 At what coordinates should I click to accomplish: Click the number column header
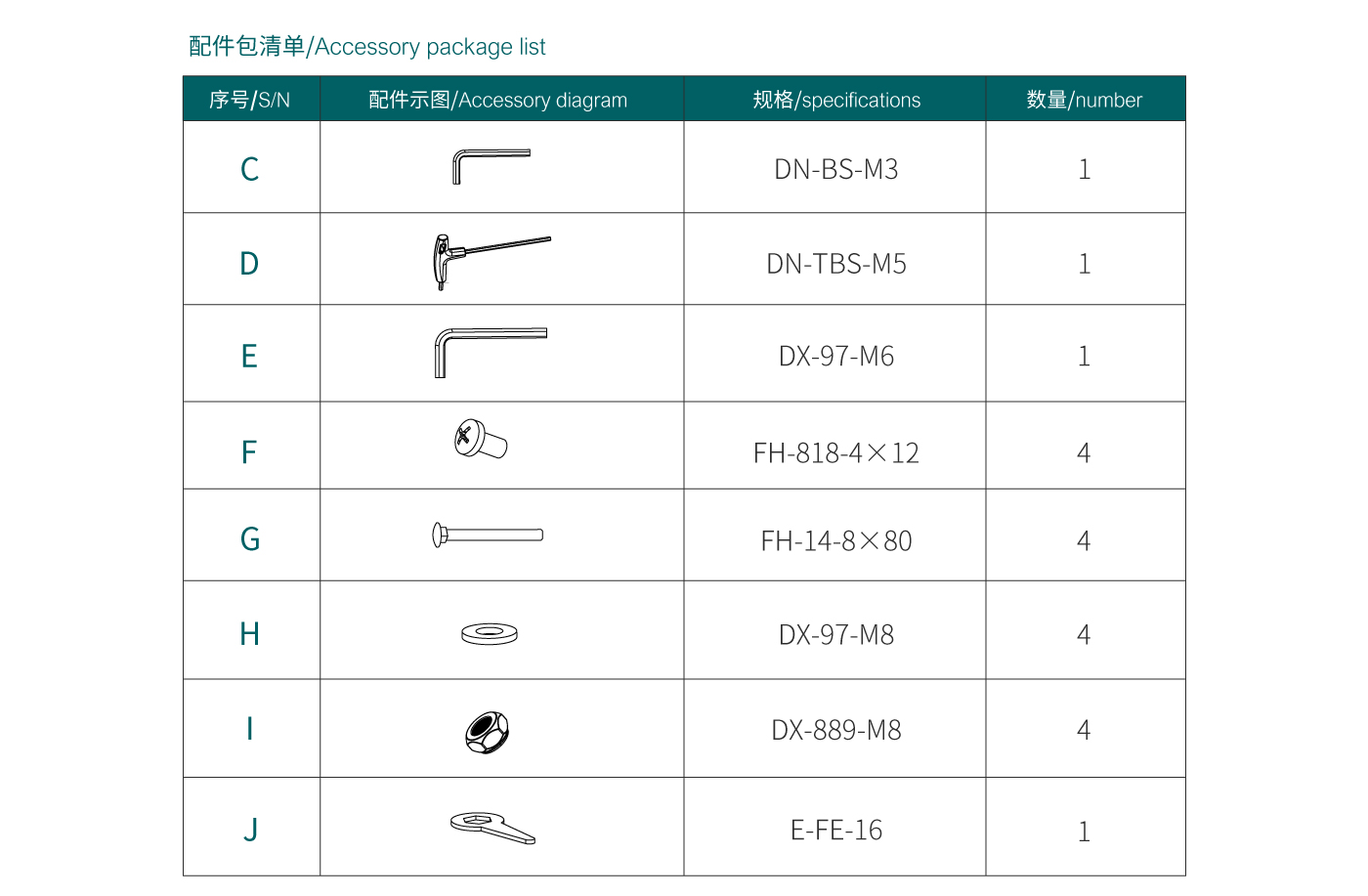pos(1084,100)
